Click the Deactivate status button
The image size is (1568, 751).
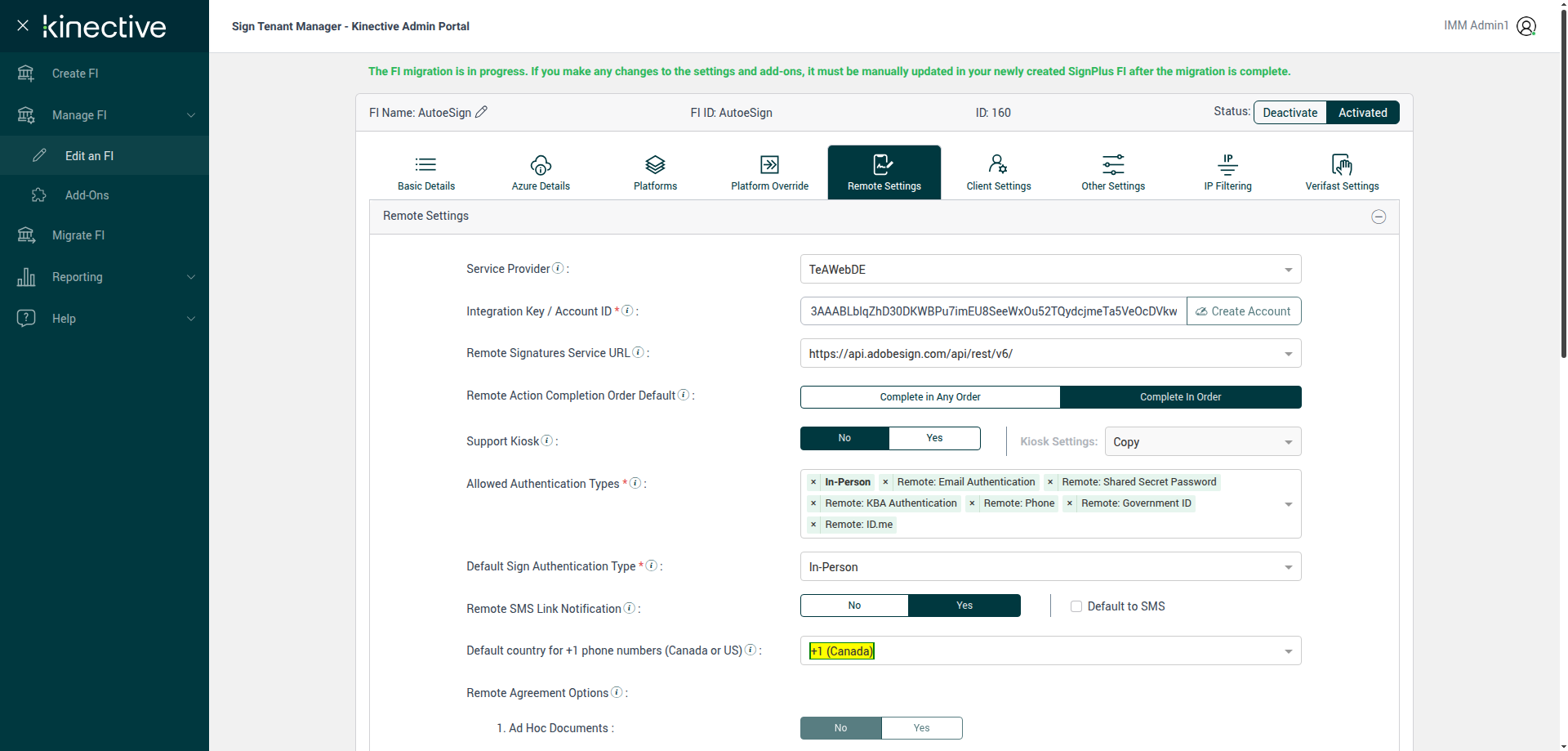coord(1290,113)
